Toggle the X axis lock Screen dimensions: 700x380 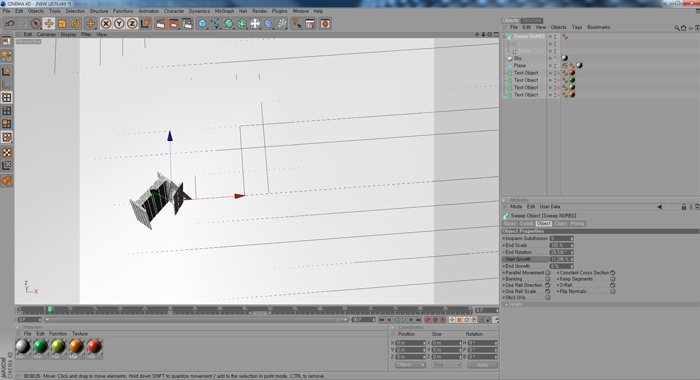click(x=106, y=24)
